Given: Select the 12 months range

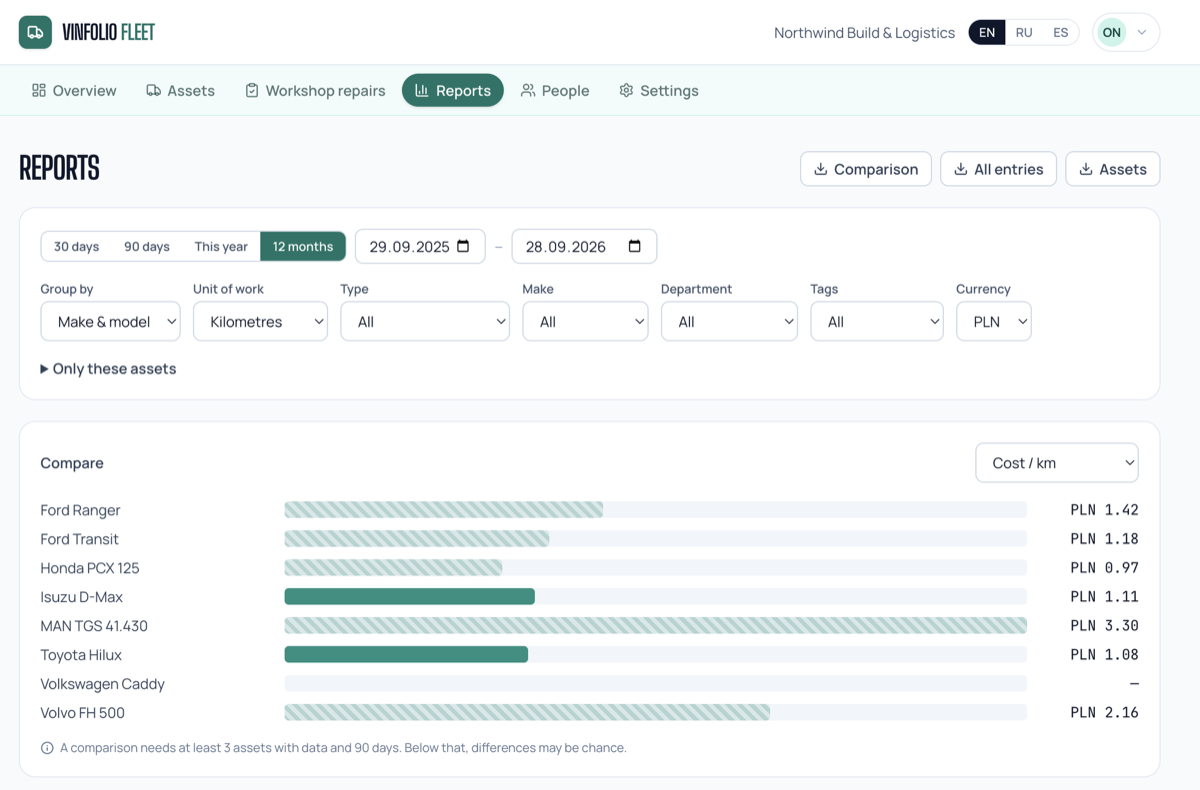Looking at the screenshot, I should (x=303, y=246).
